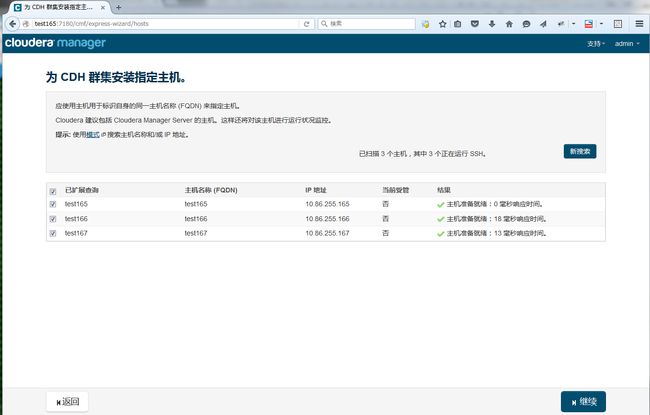Viewport: 650px width, 415px height.
Task: Click the 结果 column header
Action: tap(444, 190)
